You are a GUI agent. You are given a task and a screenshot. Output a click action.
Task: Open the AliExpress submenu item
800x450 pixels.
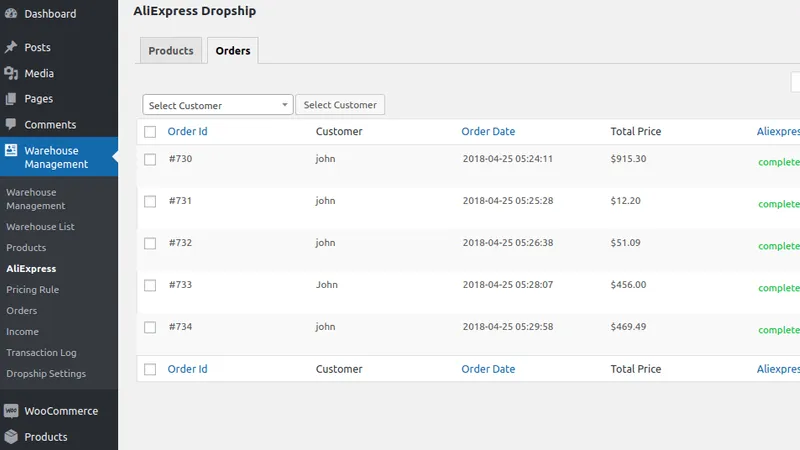31,268
